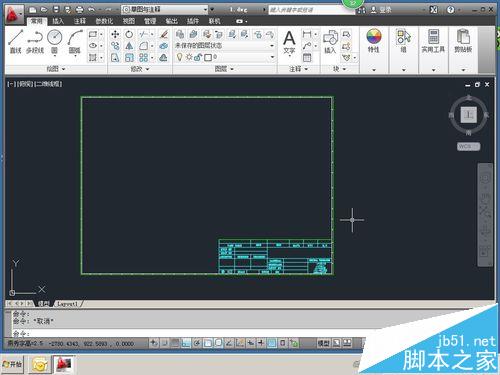Toggle Grid display in the status bar
Screen dimensions: 500x375
(175, 343)
